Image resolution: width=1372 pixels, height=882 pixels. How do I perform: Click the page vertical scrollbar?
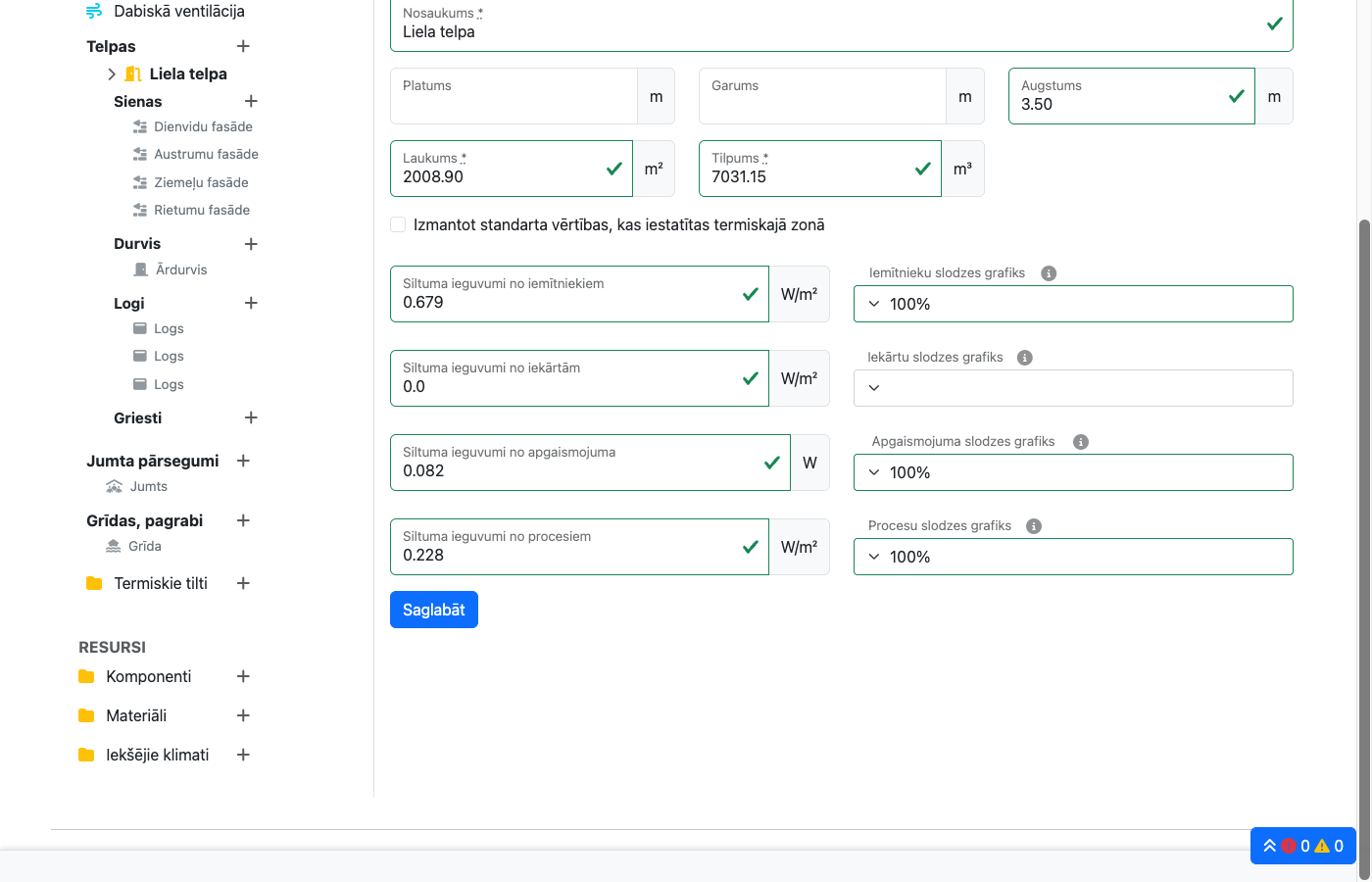coord(1364,490)
